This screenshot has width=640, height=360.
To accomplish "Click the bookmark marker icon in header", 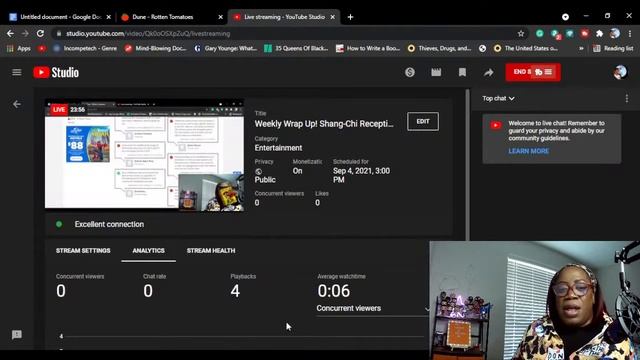I will (x=462, y=72).
